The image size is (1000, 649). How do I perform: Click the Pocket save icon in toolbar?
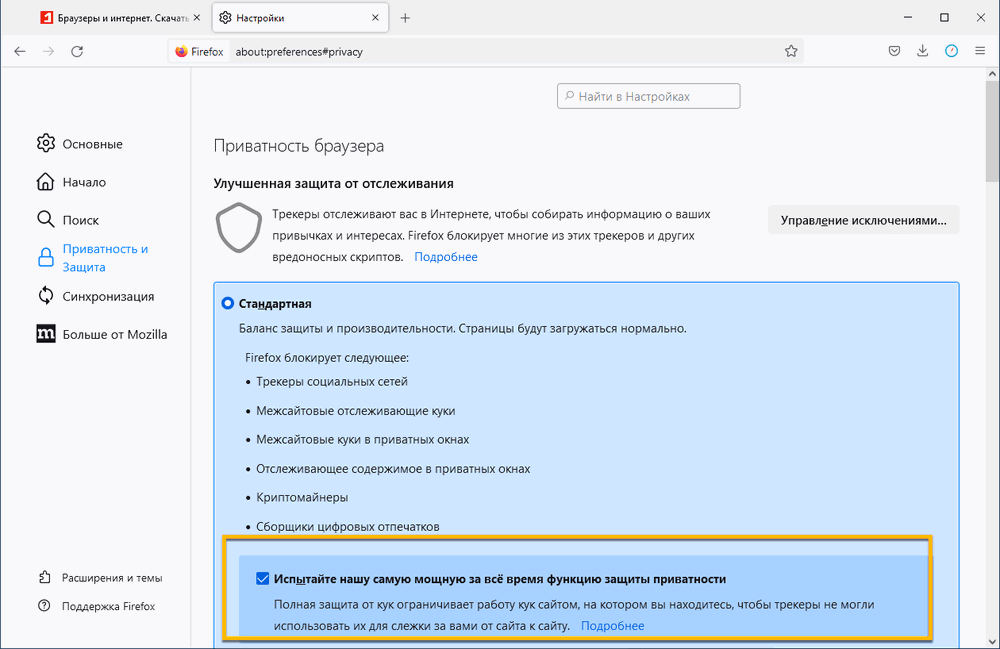pyautogui.click(x=895, y=51)
